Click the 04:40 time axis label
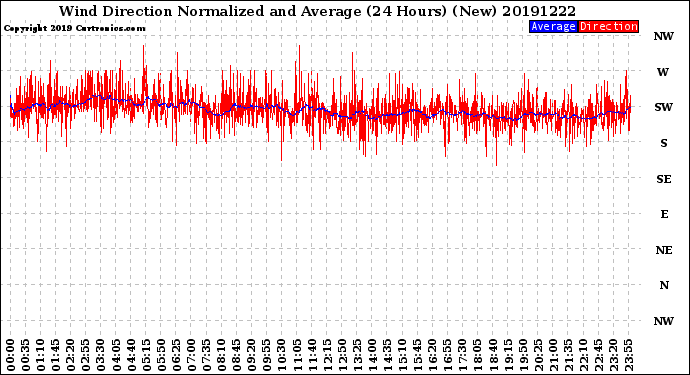Image resolution: width=690 pixels, height=375 pixels. pyautogui.click(x=131, y=355)
